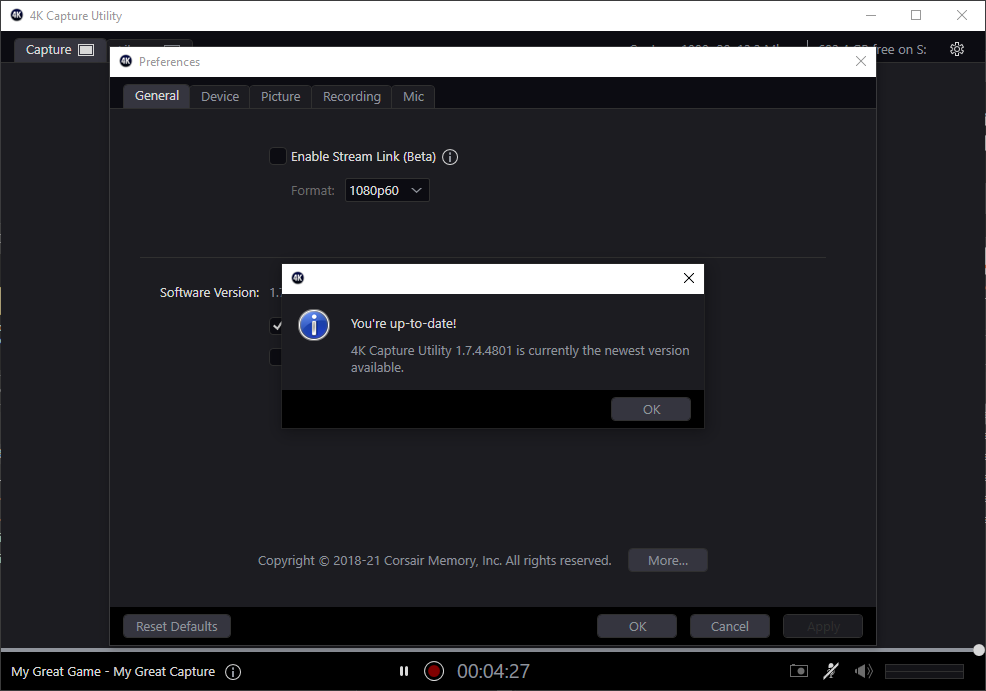
Task: Close the Preferences window
Action: click(x=861, y=61)
